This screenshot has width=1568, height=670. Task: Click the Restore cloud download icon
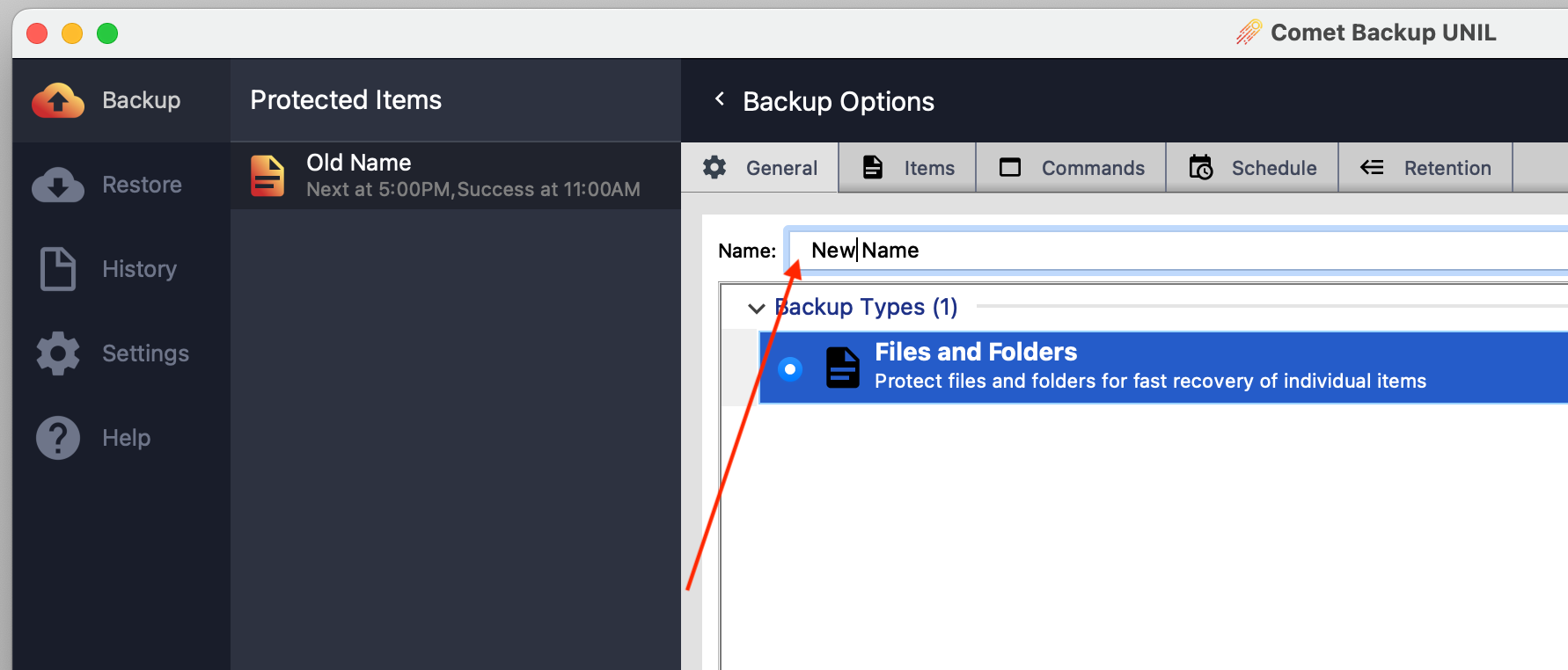point(58,185)
